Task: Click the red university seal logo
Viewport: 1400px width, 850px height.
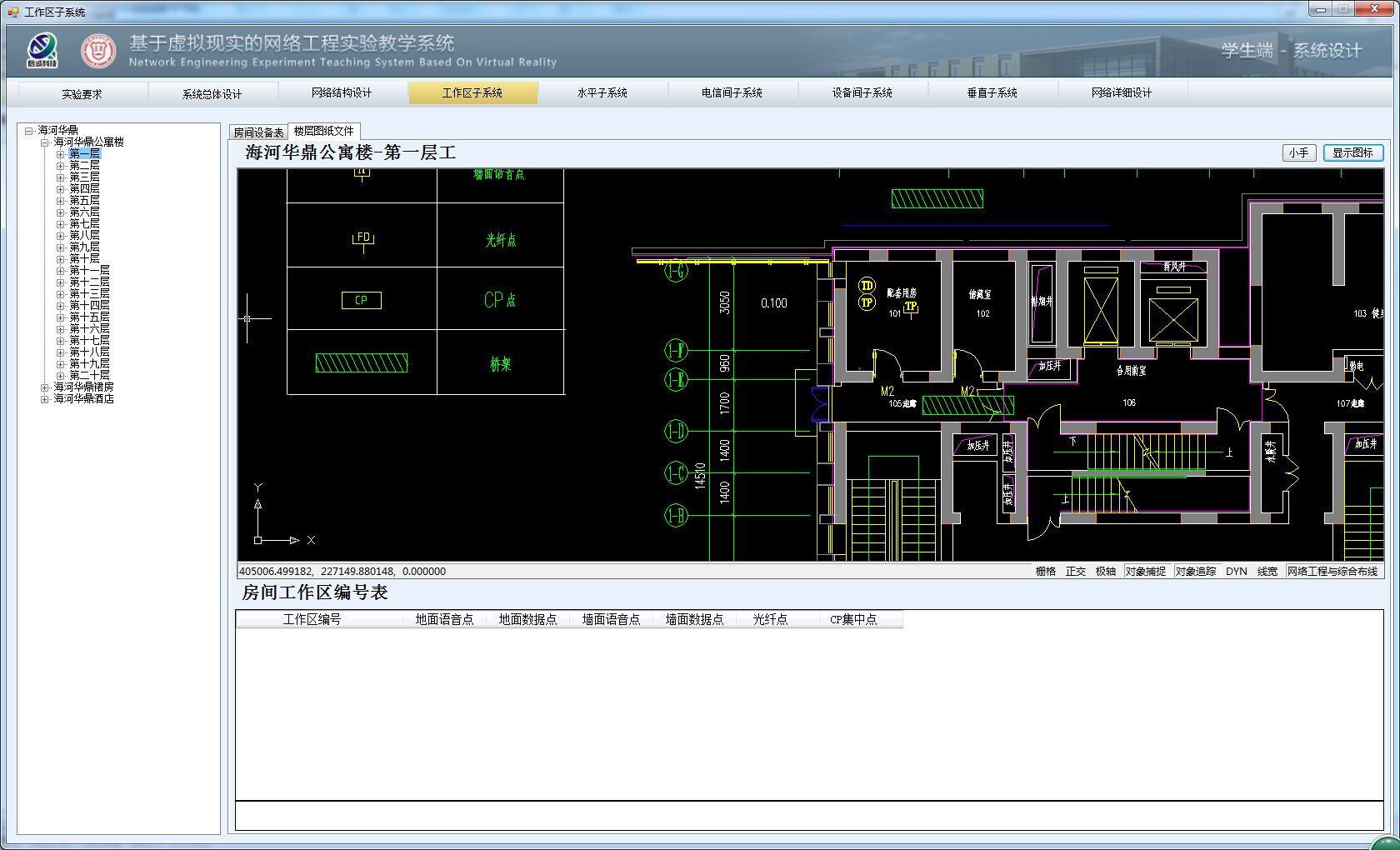Action: pos(98,51)
